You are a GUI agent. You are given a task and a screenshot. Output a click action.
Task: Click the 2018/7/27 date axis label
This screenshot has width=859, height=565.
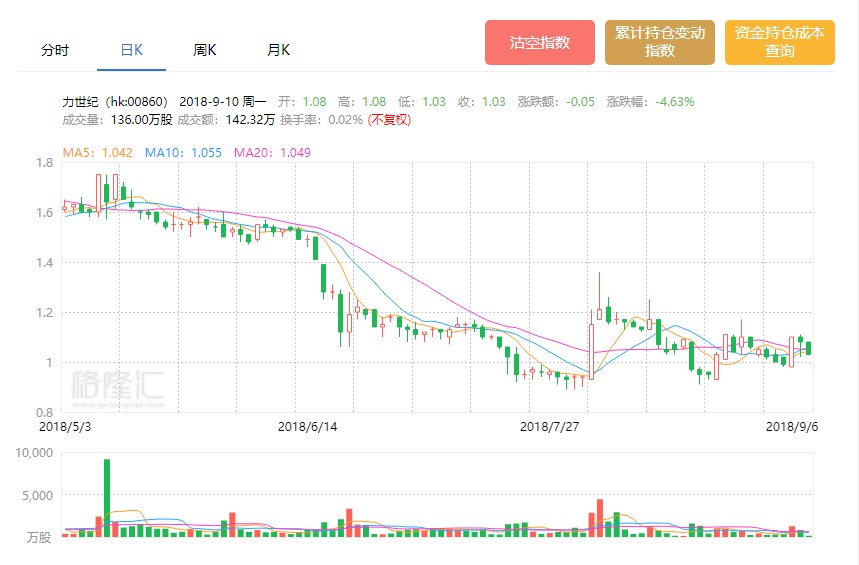[548, 426]
